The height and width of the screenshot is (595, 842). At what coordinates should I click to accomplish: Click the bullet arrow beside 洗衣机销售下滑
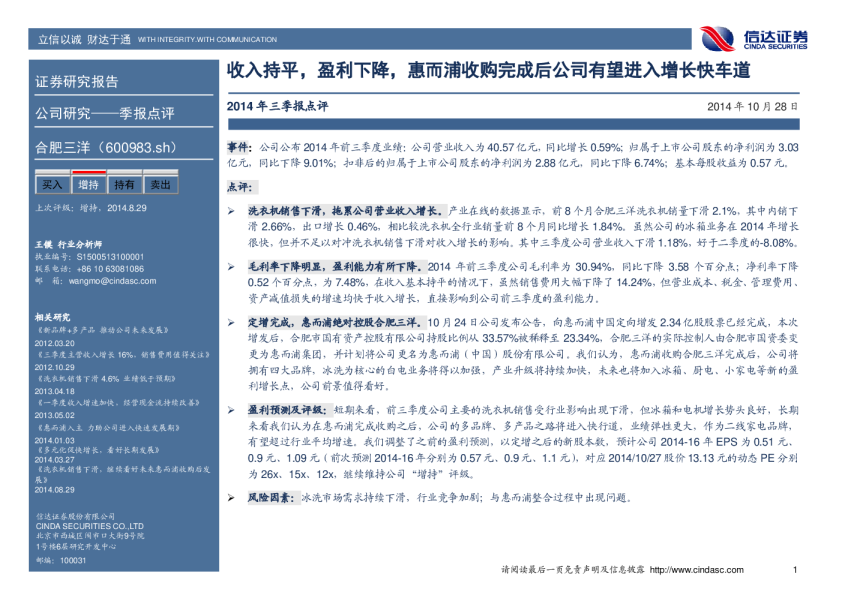(231, 212)
